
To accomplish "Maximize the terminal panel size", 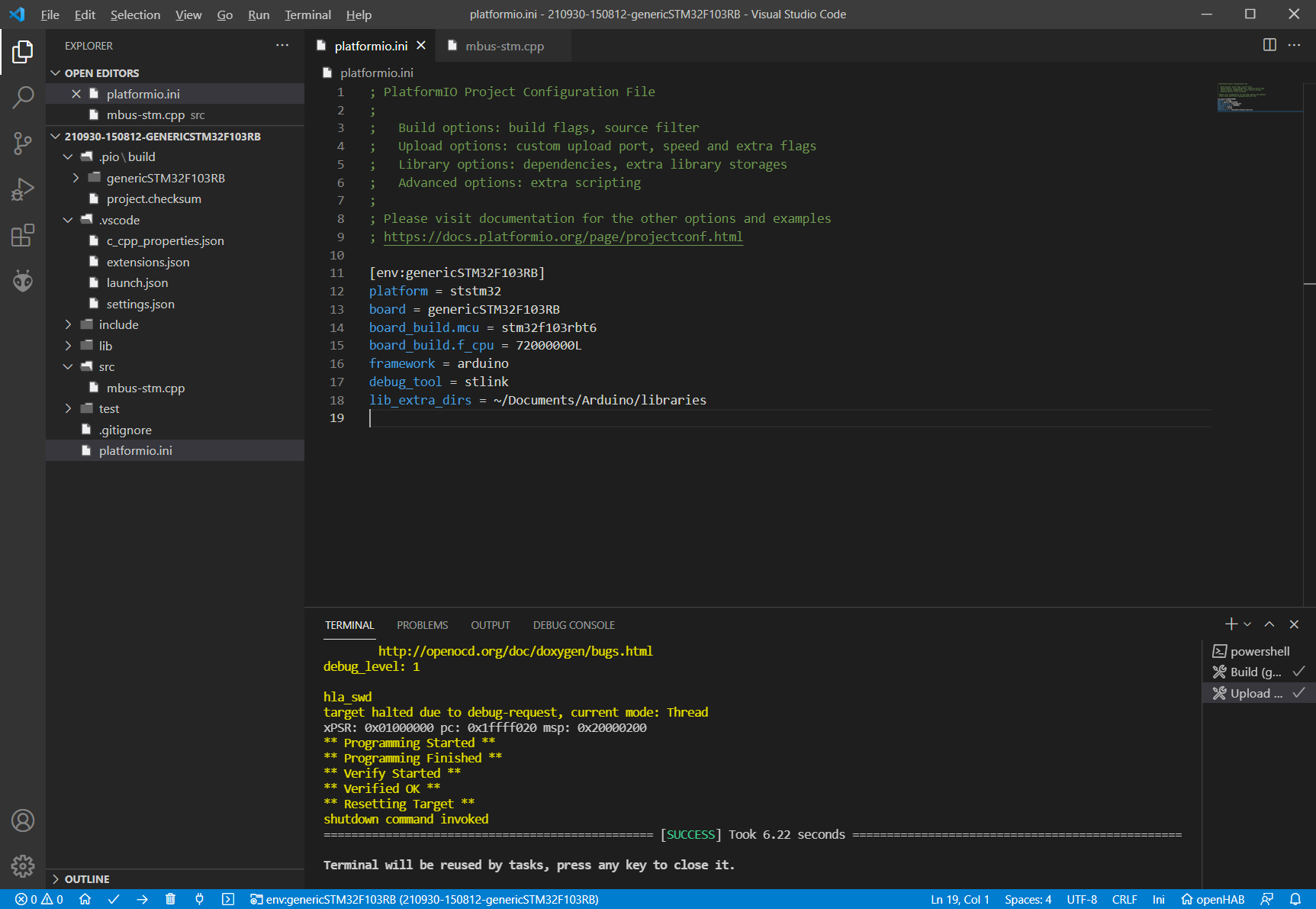I will 1269,624.
